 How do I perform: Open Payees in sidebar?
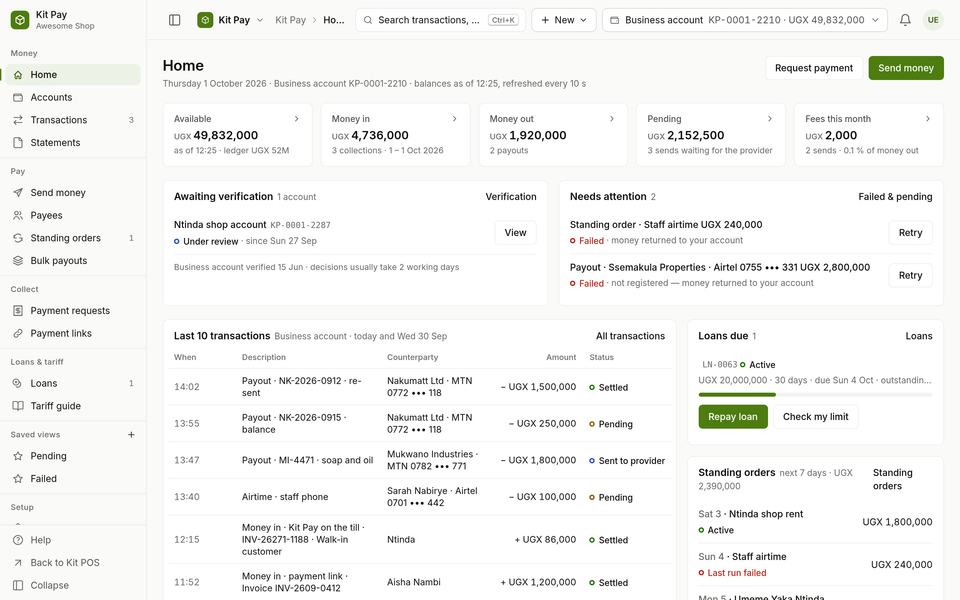click(73, 216)
